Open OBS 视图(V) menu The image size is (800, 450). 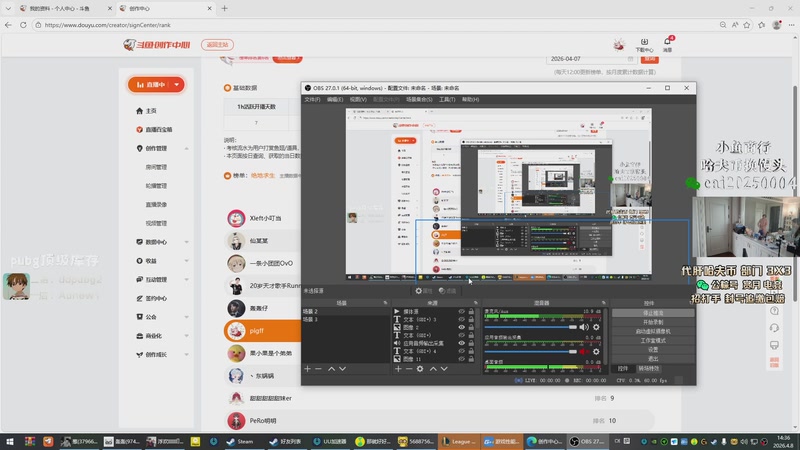(358, 99)
